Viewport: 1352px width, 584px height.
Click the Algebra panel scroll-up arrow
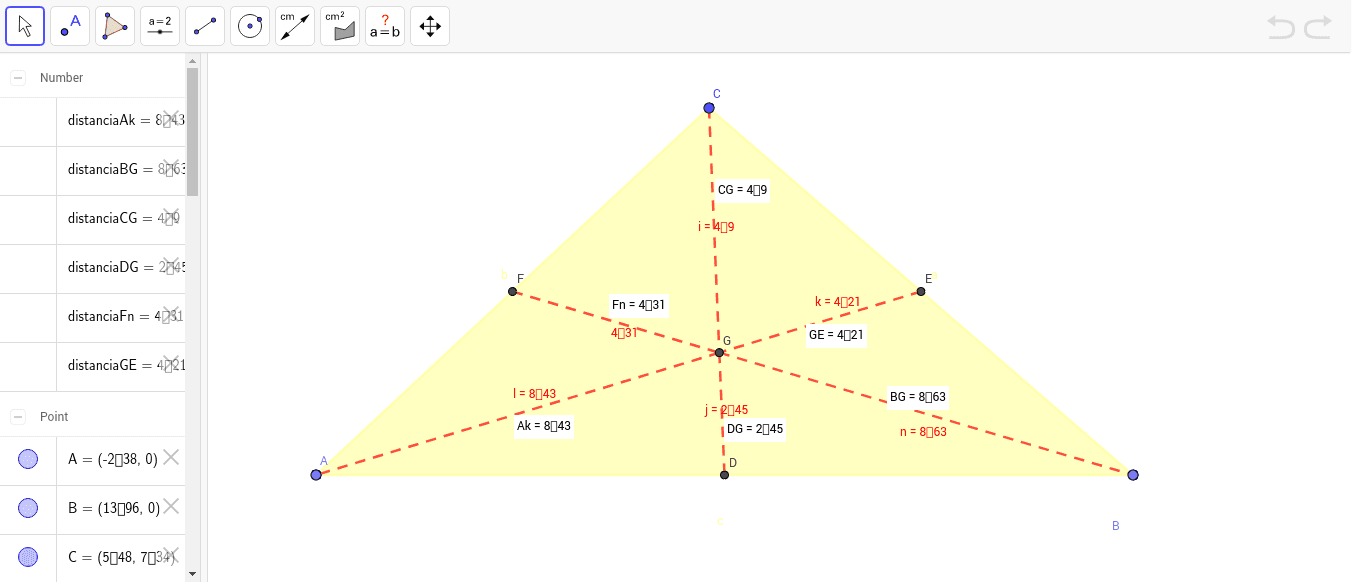(x=192, y=60)
